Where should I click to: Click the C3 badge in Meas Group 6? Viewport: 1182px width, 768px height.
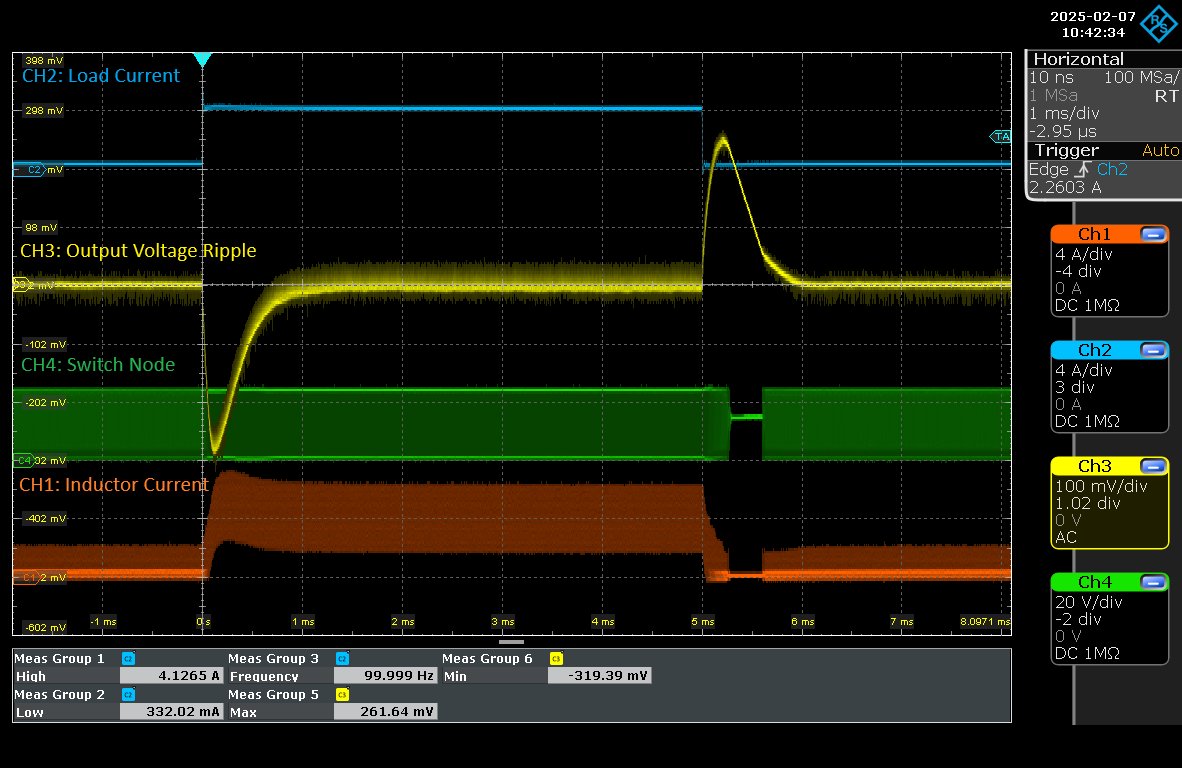[x=556, y=659]
